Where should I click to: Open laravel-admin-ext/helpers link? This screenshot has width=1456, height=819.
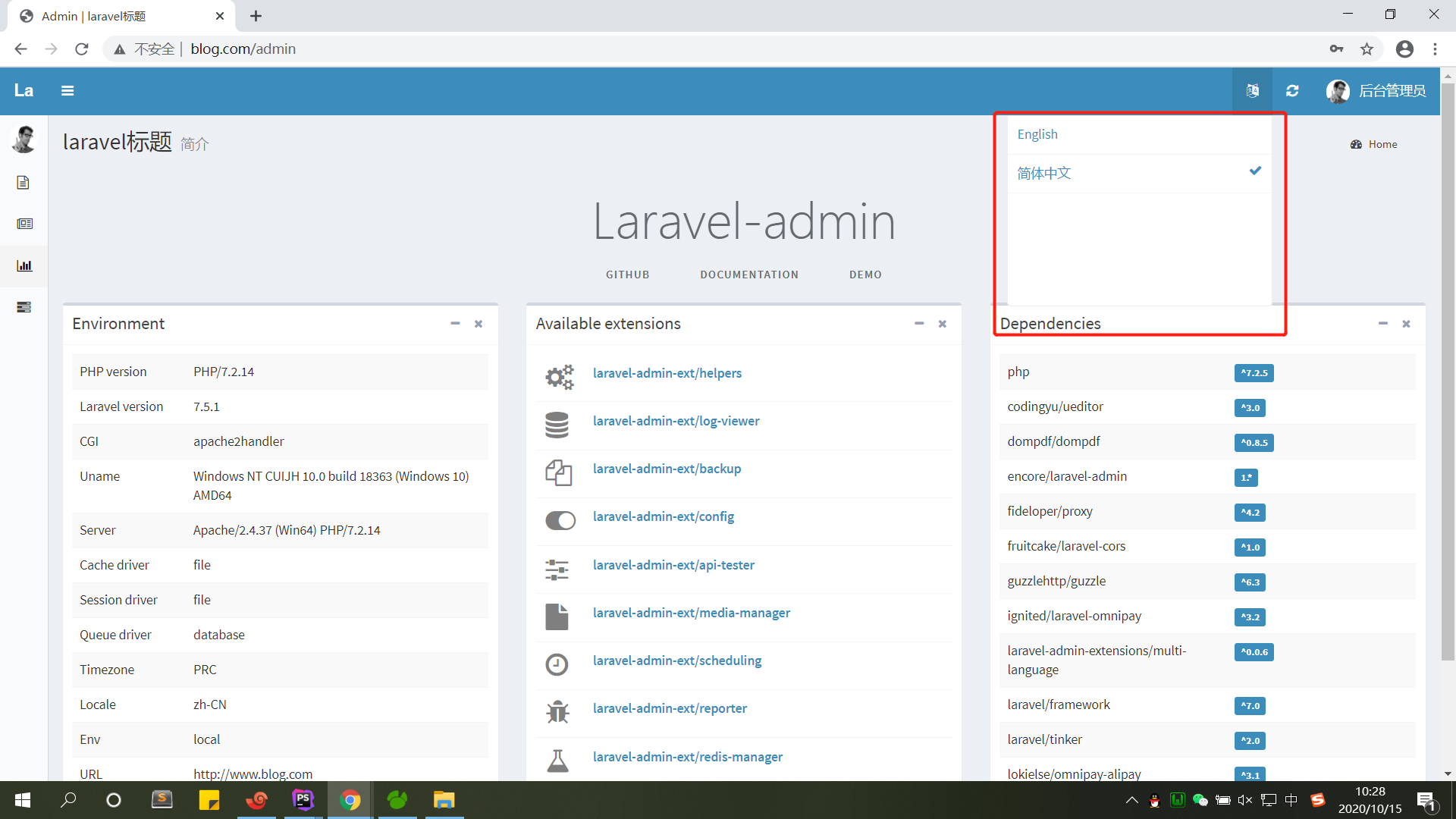coord(667,373)
